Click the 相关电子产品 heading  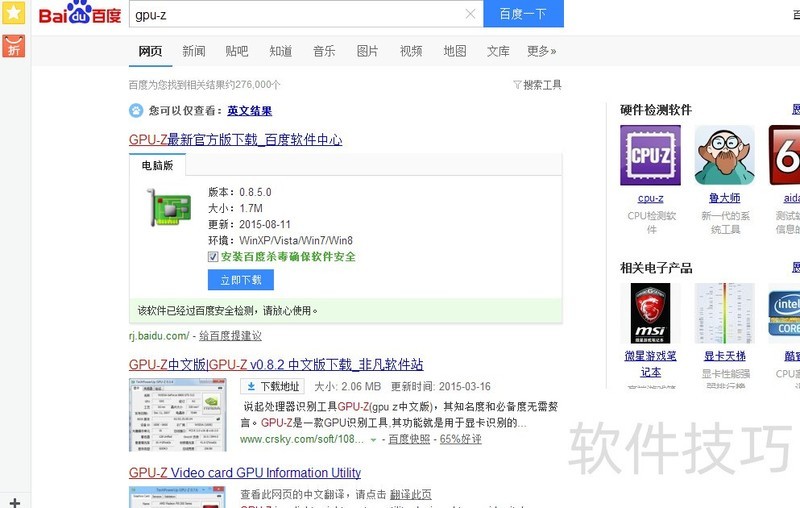pyautogui.click(x=656, y=268)
